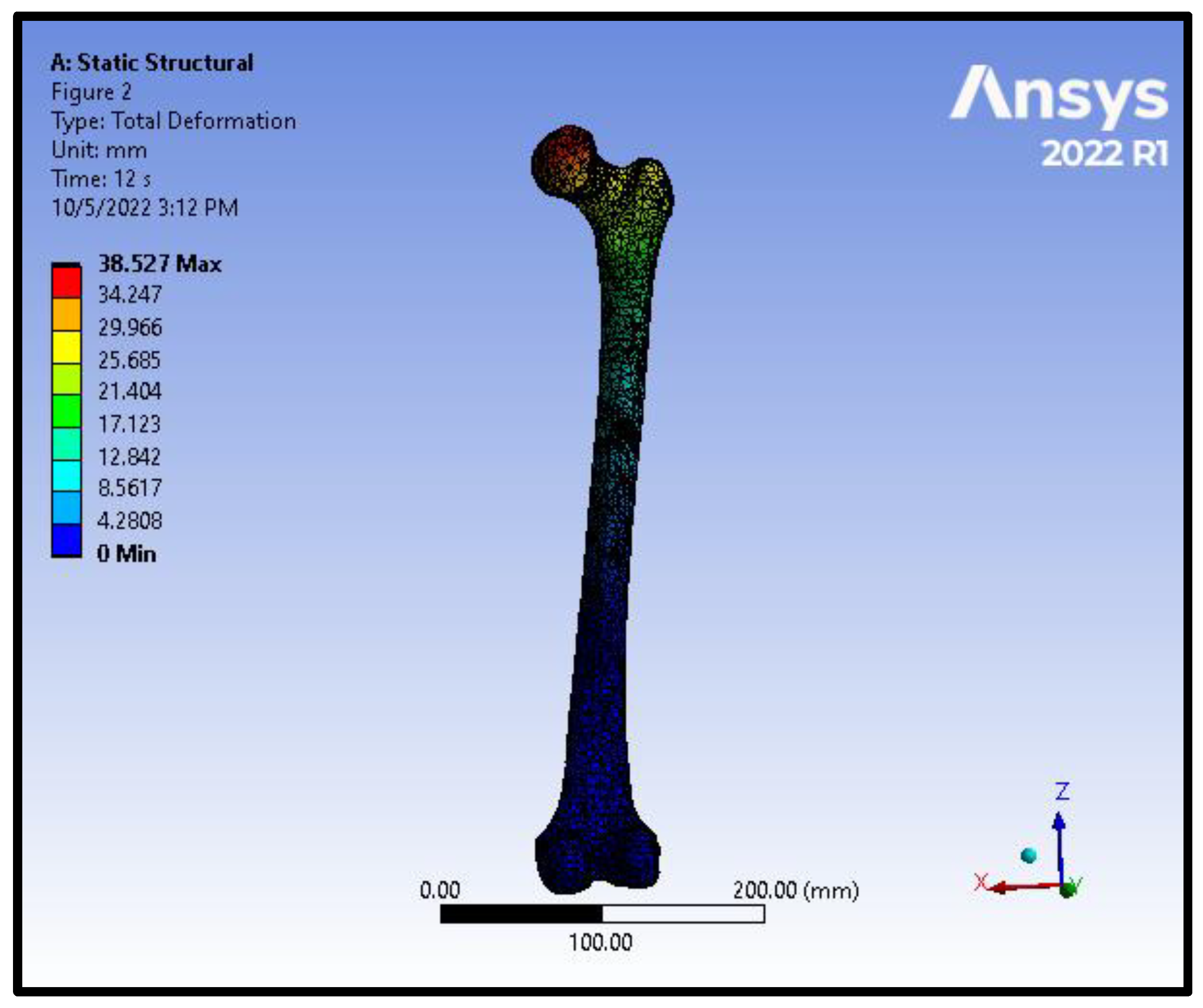1203x1008 pixels.
Task: Click the red legend color band
Action: click(x=66, y=282)
